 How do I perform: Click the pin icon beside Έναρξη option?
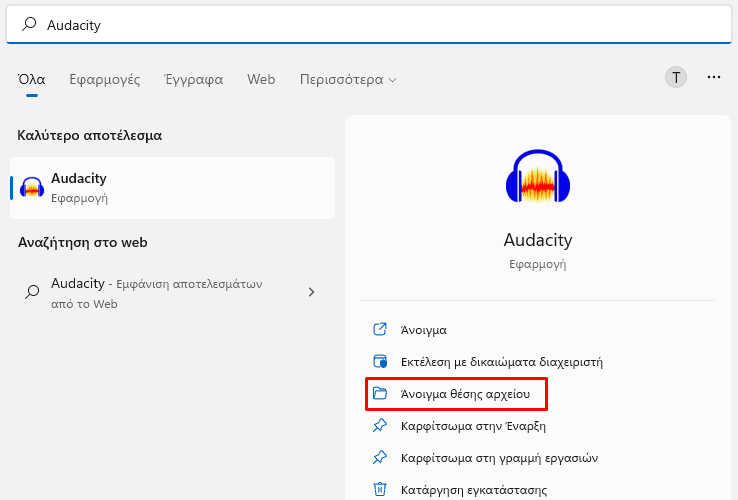380,425
